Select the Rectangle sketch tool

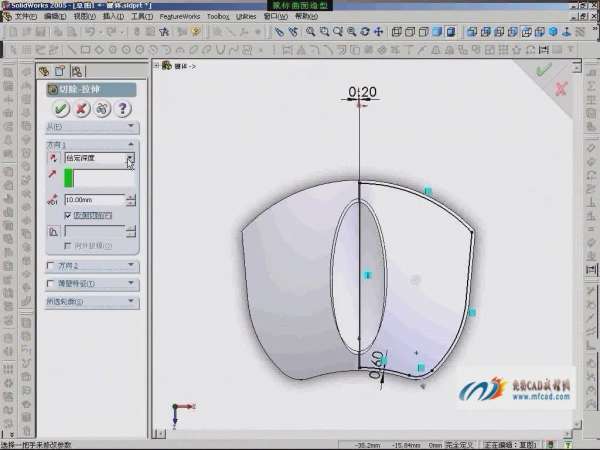[x=85, y=50]
